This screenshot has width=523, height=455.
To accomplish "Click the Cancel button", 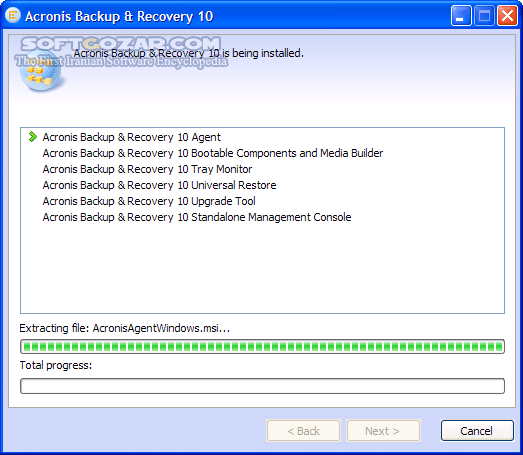I will click(x=477, y=431).
